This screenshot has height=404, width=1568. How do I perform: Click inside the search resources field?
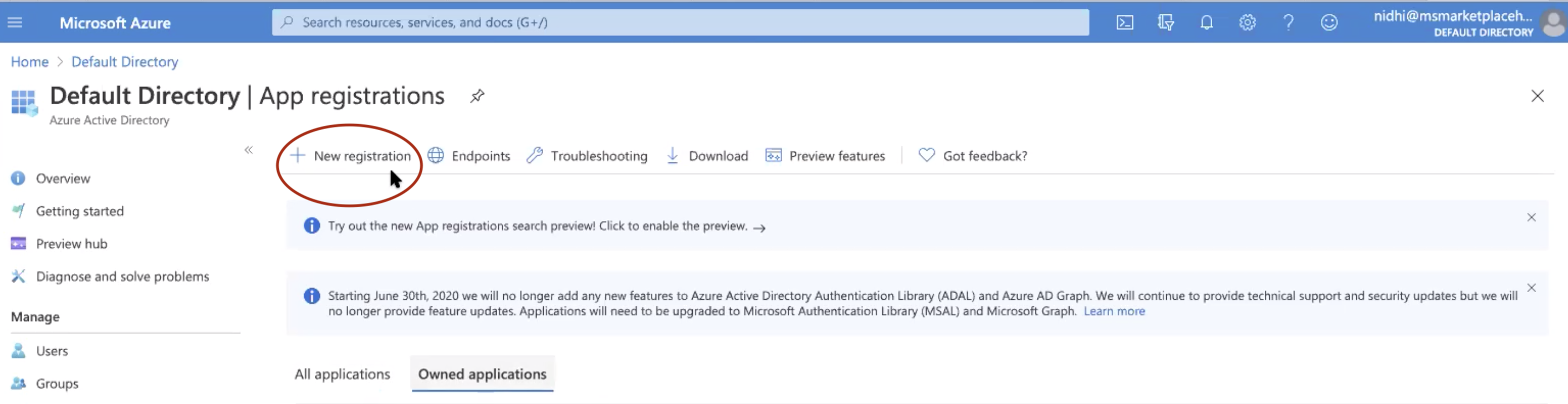(x=680, y=23)
